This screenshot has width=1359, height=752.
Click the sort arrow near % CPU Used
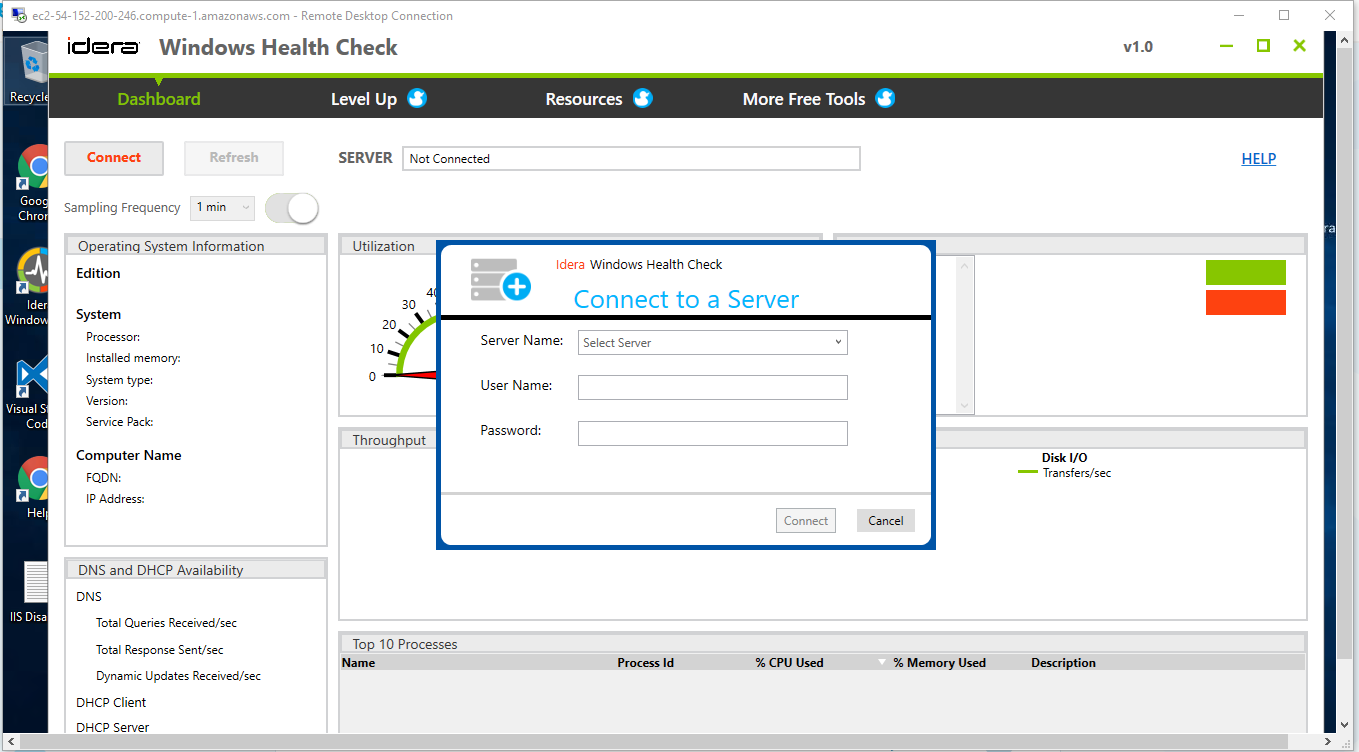[881, 663]
